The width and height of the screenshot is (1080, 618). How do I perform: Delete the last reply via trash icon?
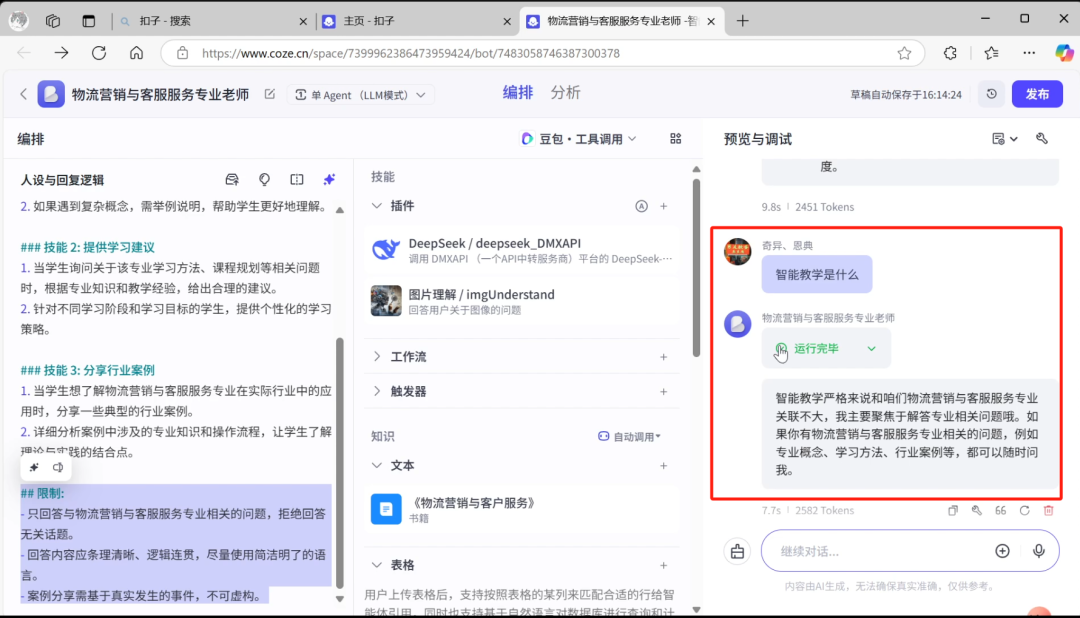pyautogui.click(x=1048, y=511)
